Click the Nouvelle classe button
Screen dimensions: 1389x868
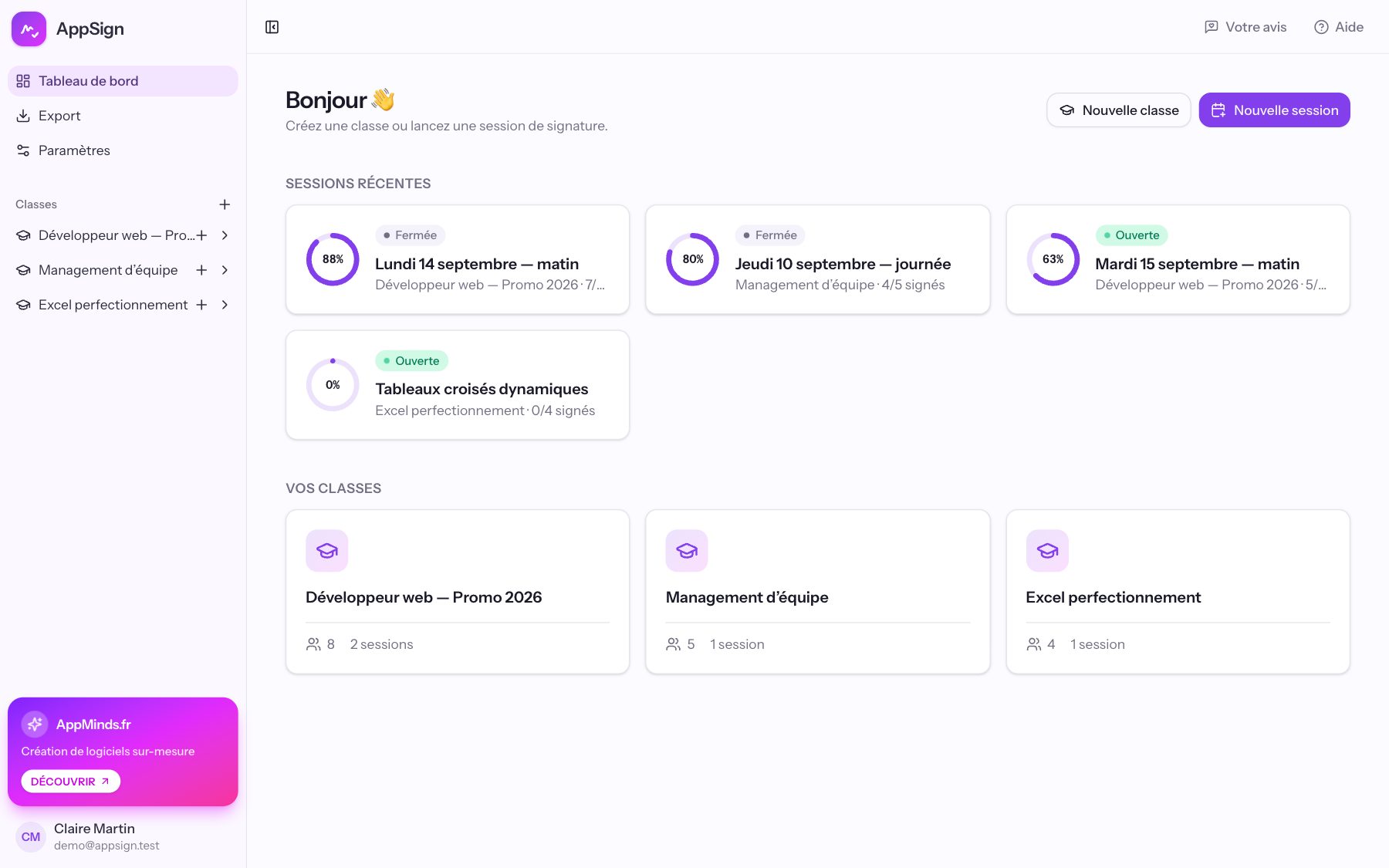1119,110
